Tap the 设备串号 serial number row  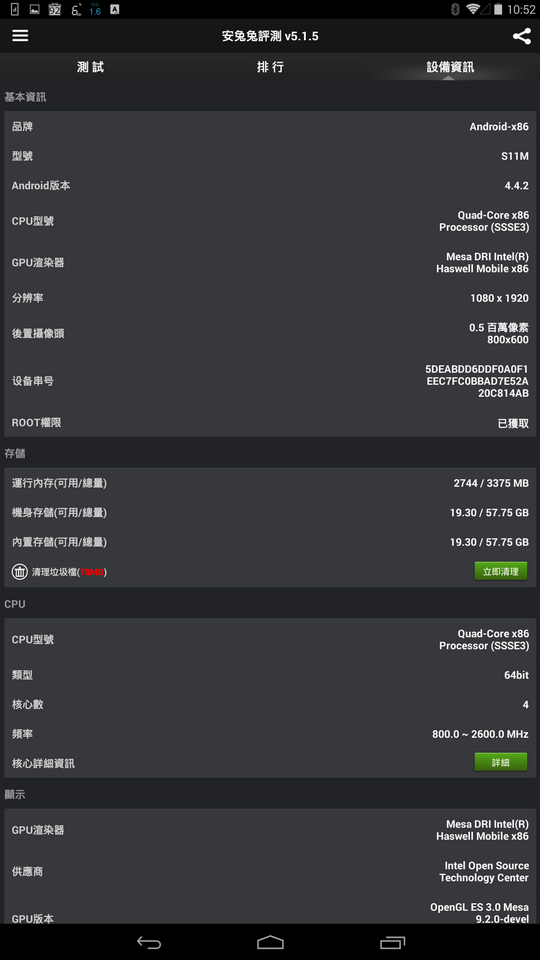[270, 381]
